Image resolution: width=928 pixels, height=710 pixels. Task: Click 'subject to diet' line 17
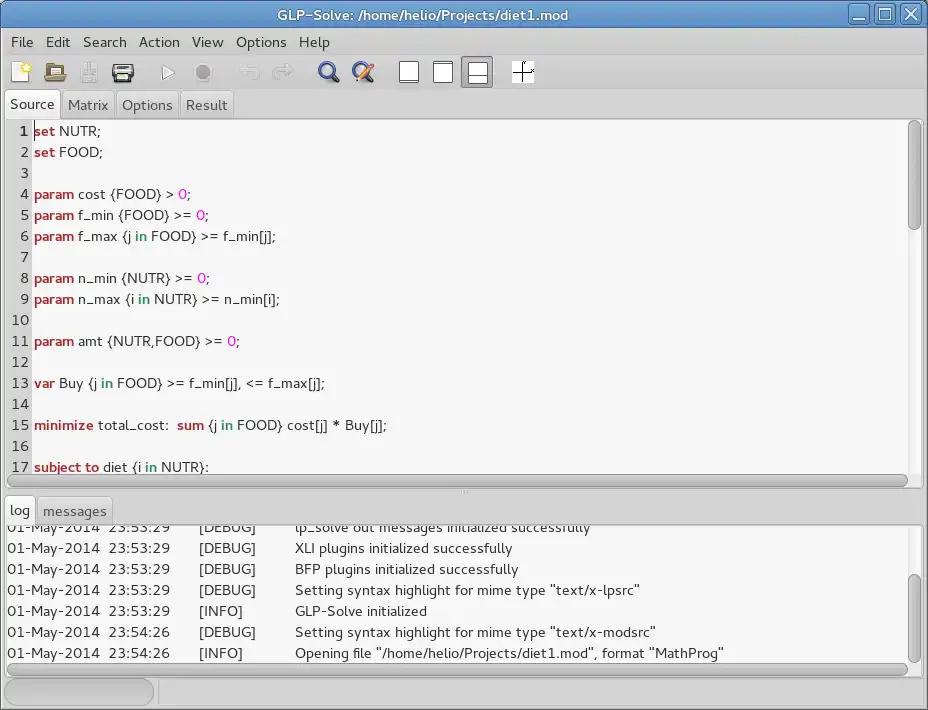[x=121, y=467]
